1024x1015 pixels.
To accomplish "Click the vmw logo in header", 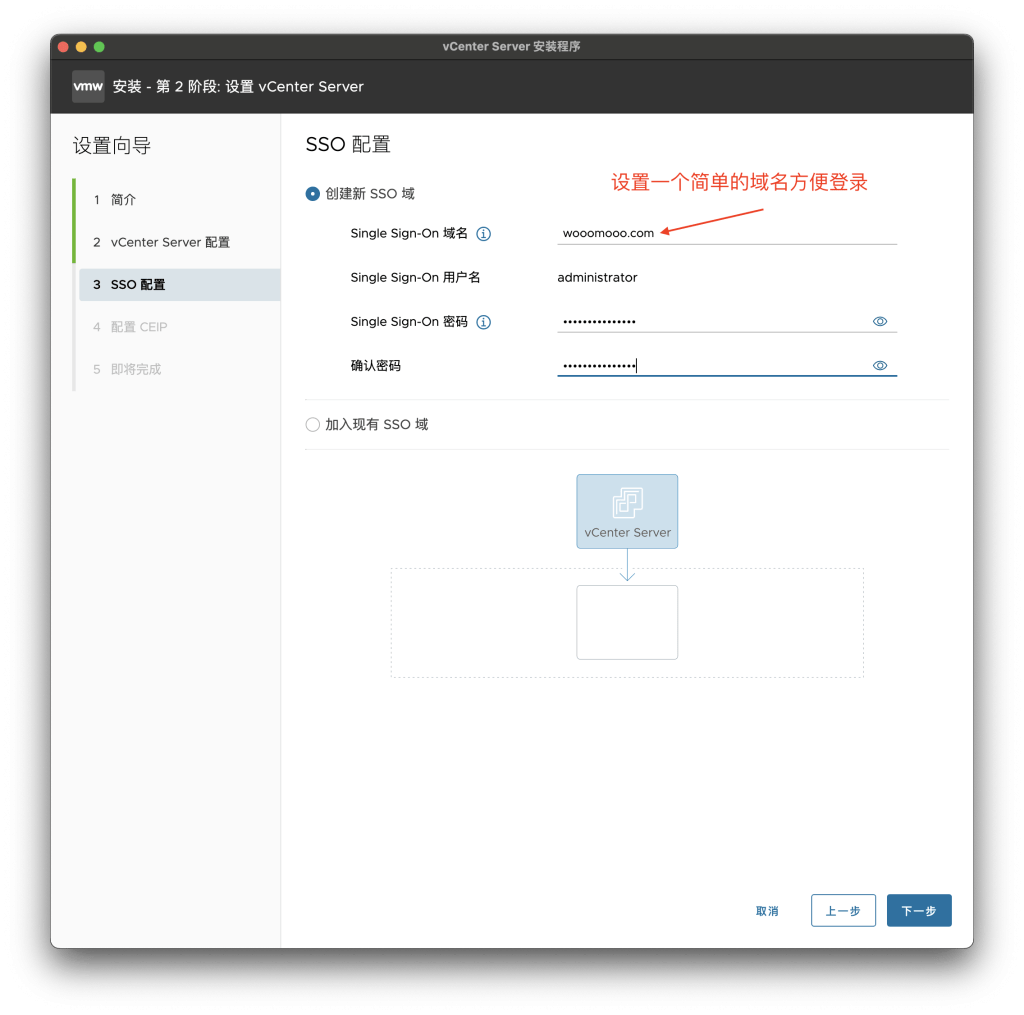I will (88, 86).
